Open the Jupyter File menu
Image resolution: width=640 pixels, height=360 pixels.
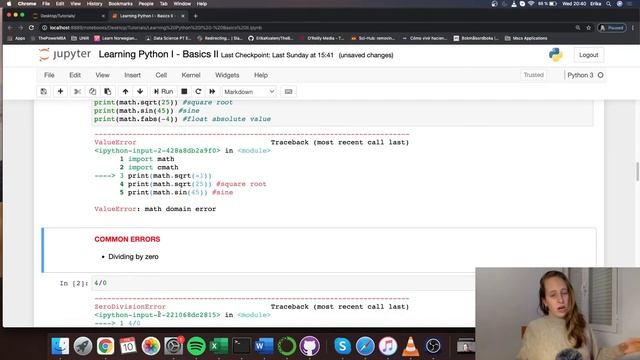click(49, 75)
